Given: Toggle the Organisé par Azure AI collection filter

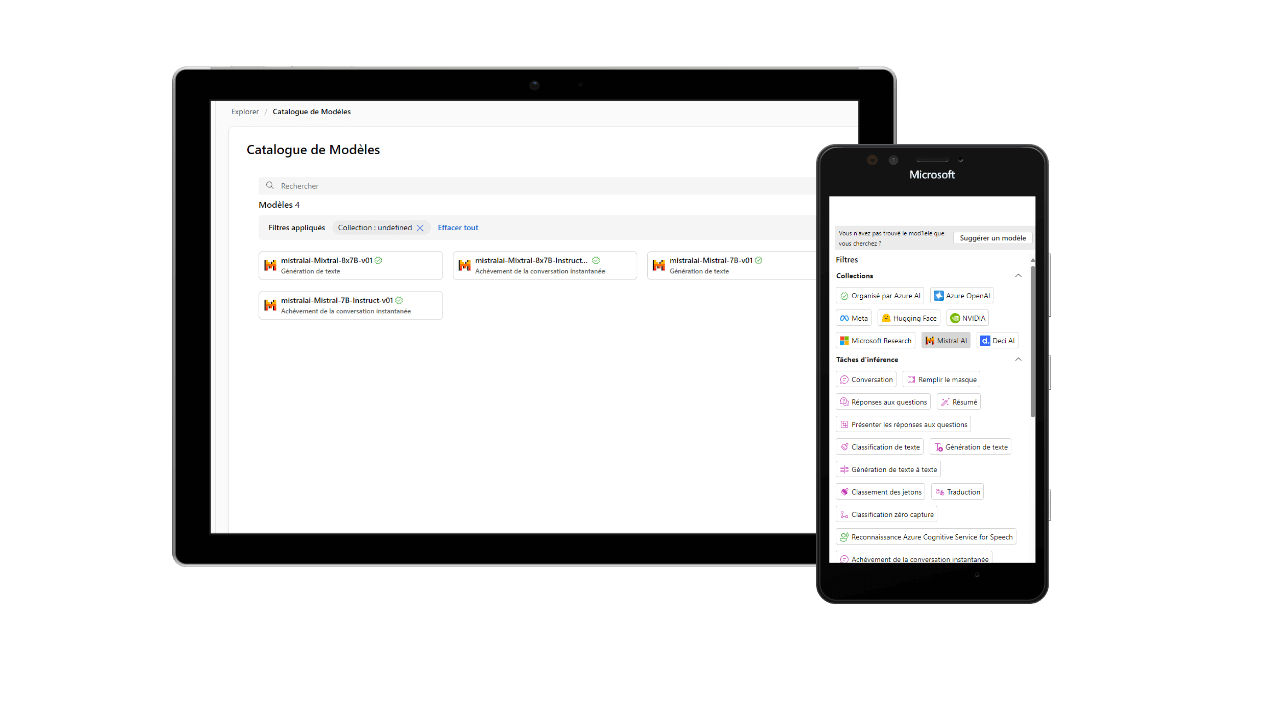Looking at the screenshot, I should (880, 296).
